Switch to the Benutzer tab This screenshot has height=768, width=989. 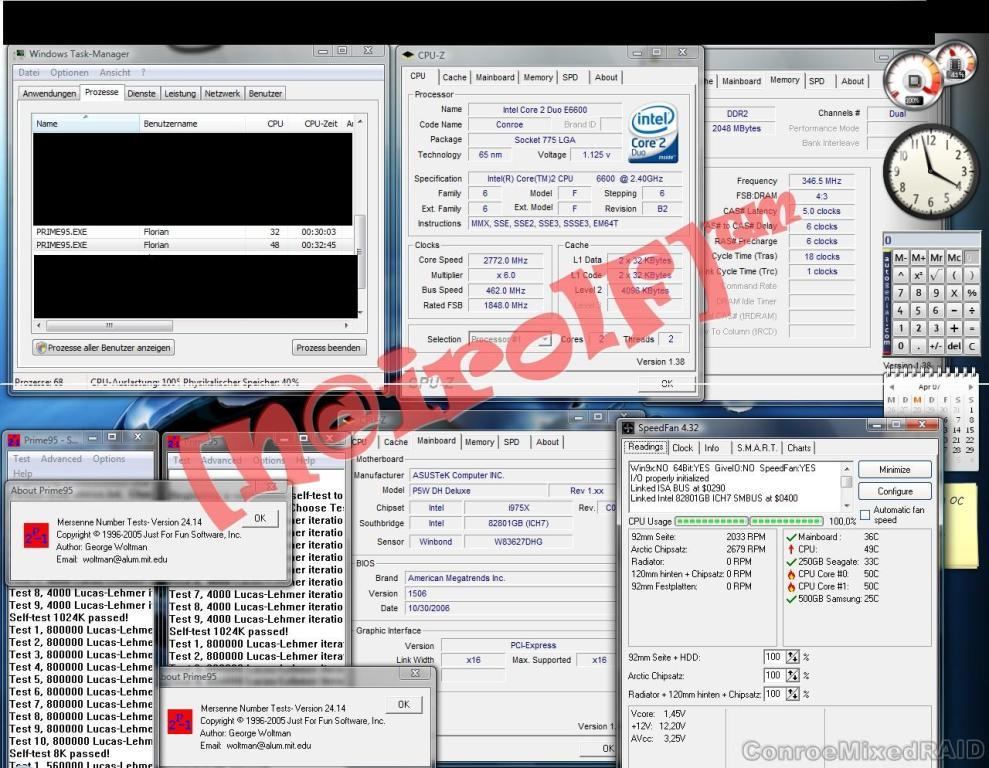265,93
